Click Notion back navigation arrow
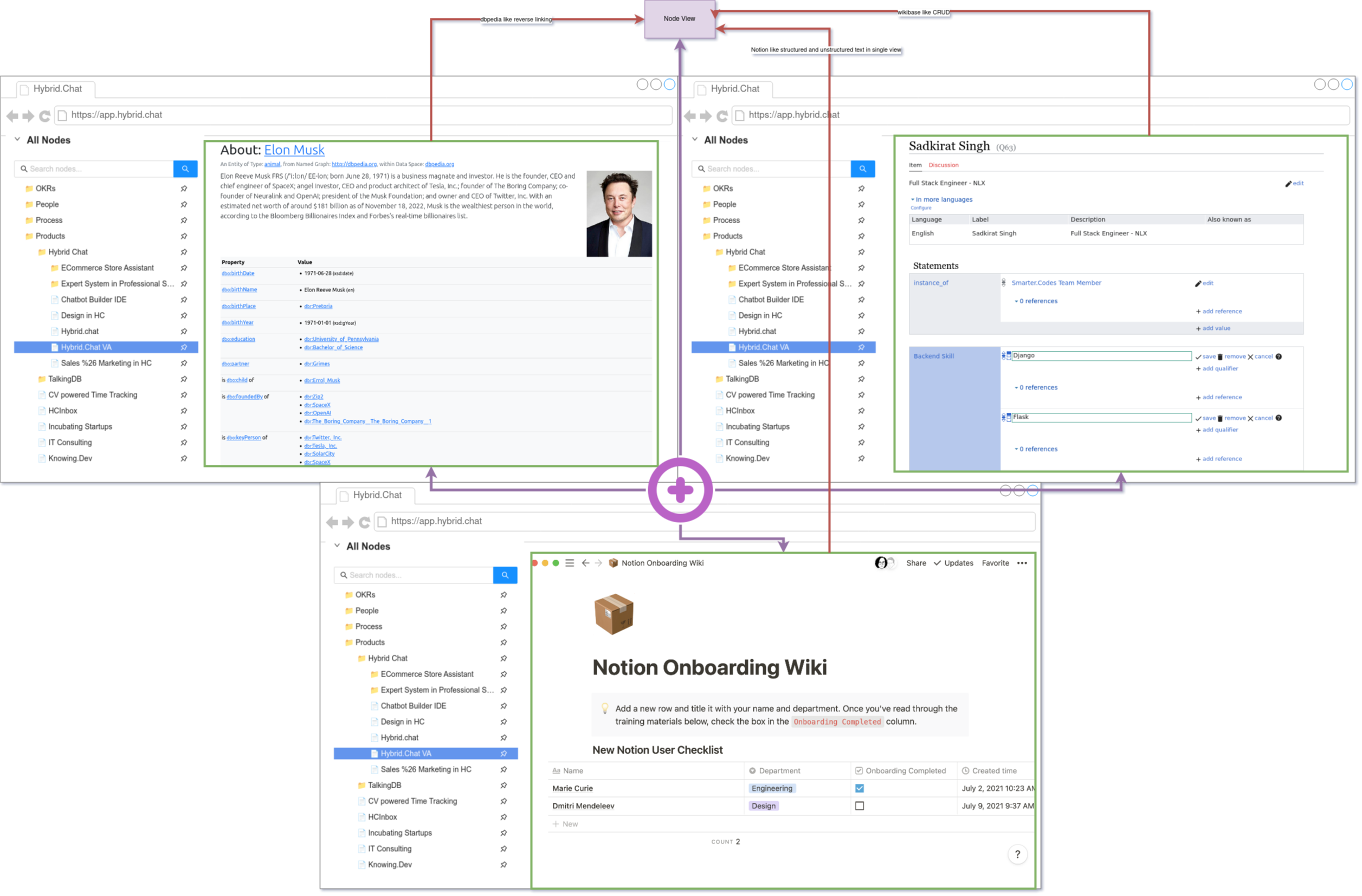1362x896 pixels. click(x=585, y=563)
